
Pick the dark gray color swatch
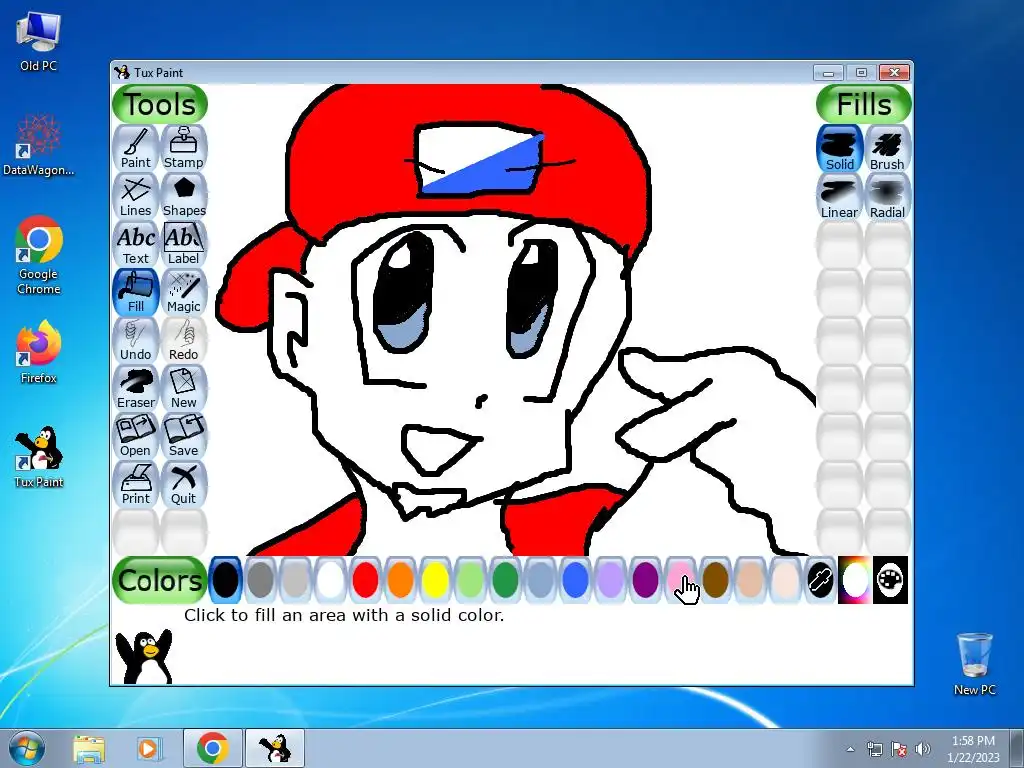pos(261,580)
